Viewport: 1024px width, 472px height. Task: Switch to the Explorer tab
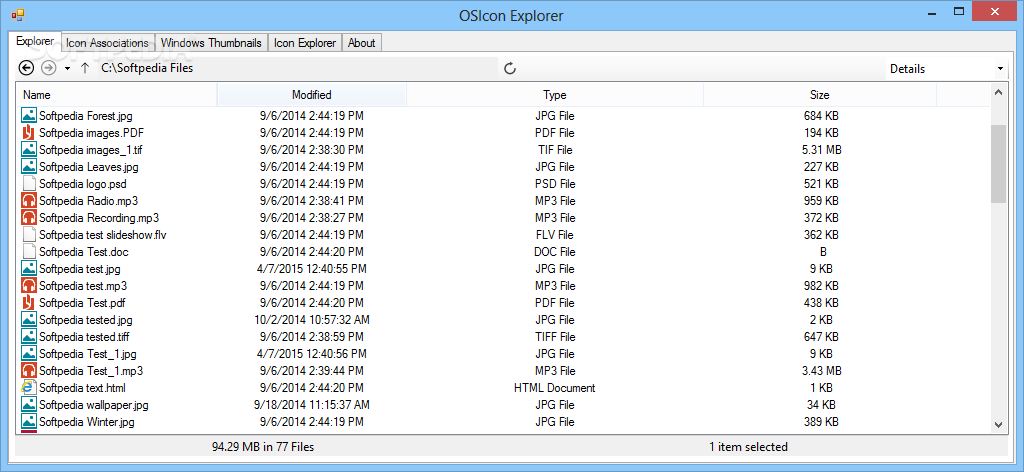point(35,41)
